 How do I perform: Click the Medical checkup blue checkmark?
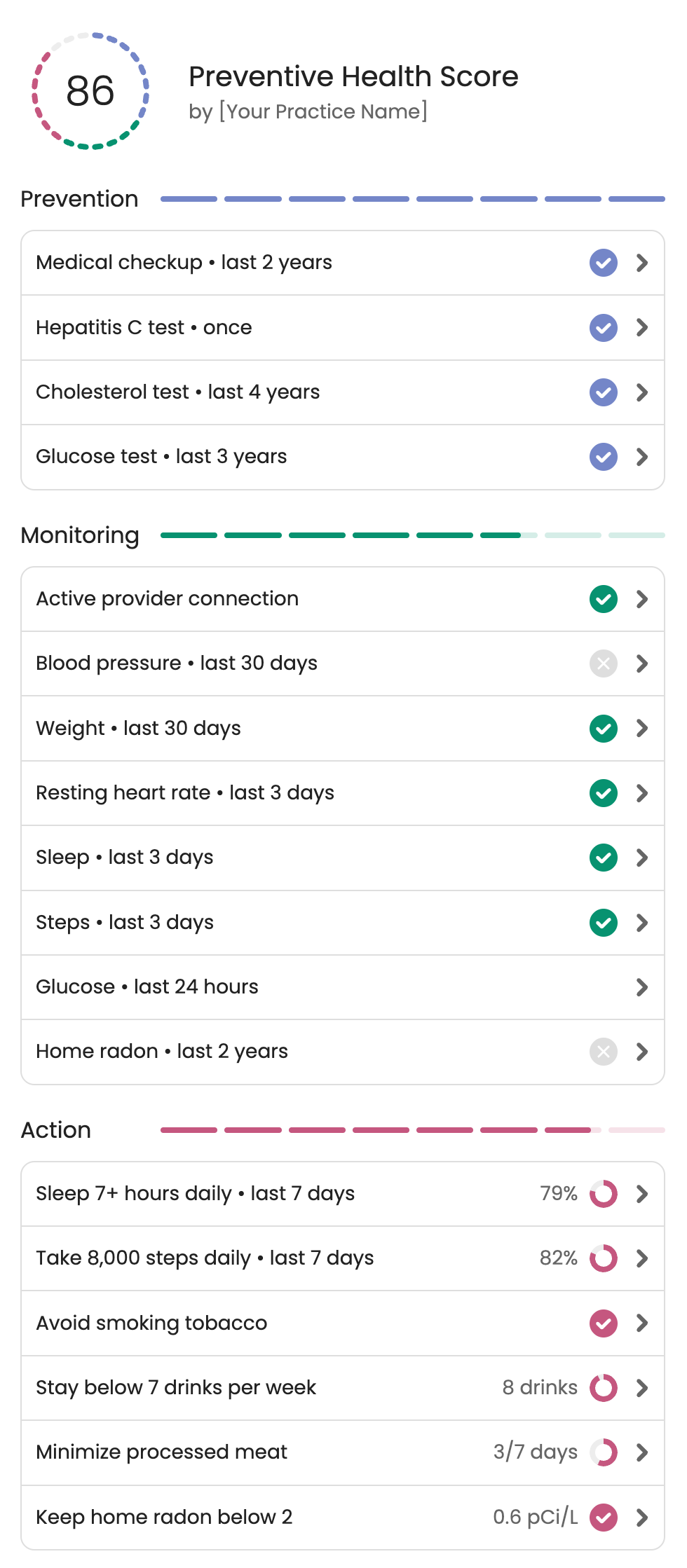click(603, 263)
